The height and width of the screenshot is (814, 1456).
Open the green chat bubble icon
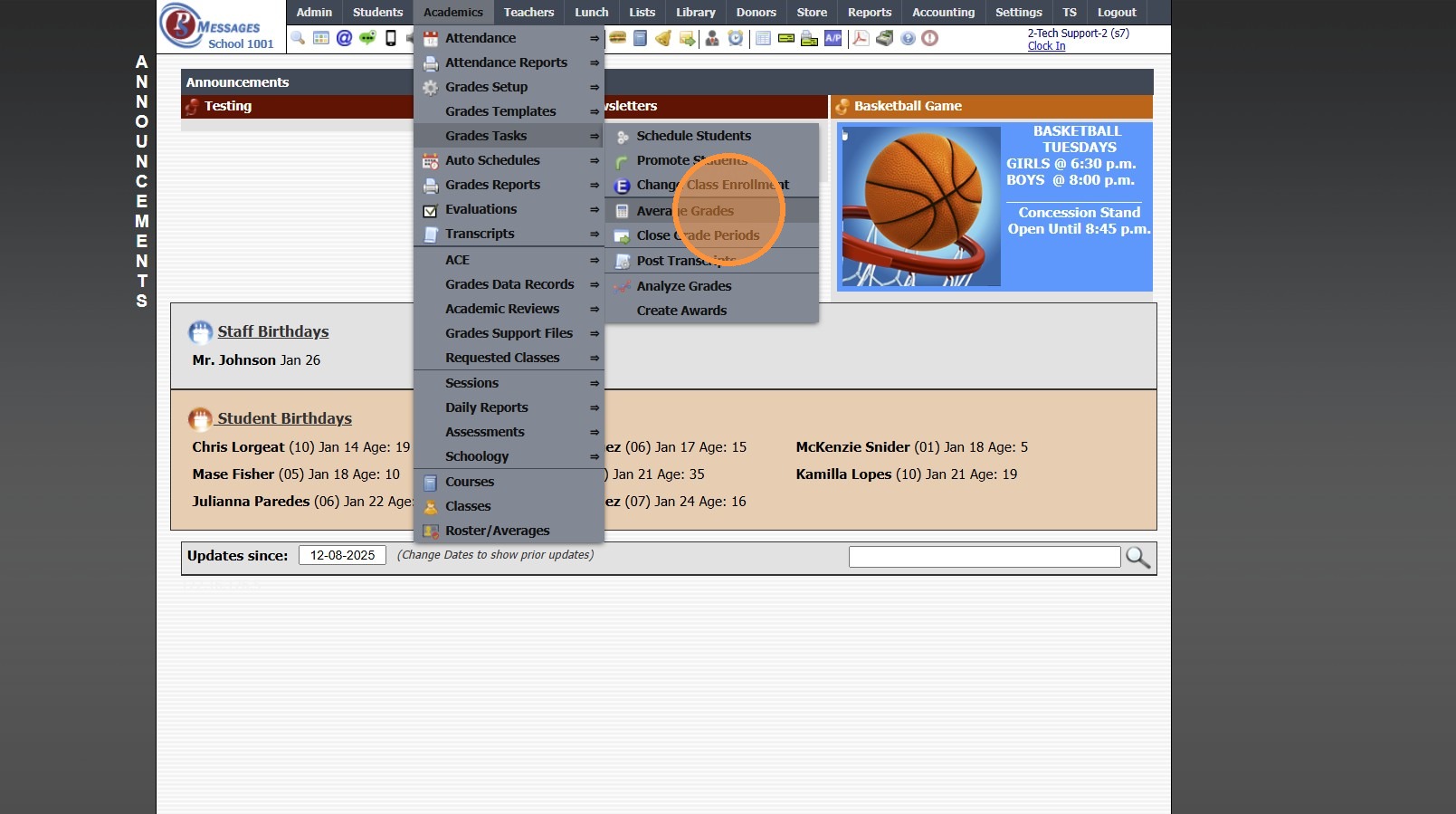pos(367,38)
